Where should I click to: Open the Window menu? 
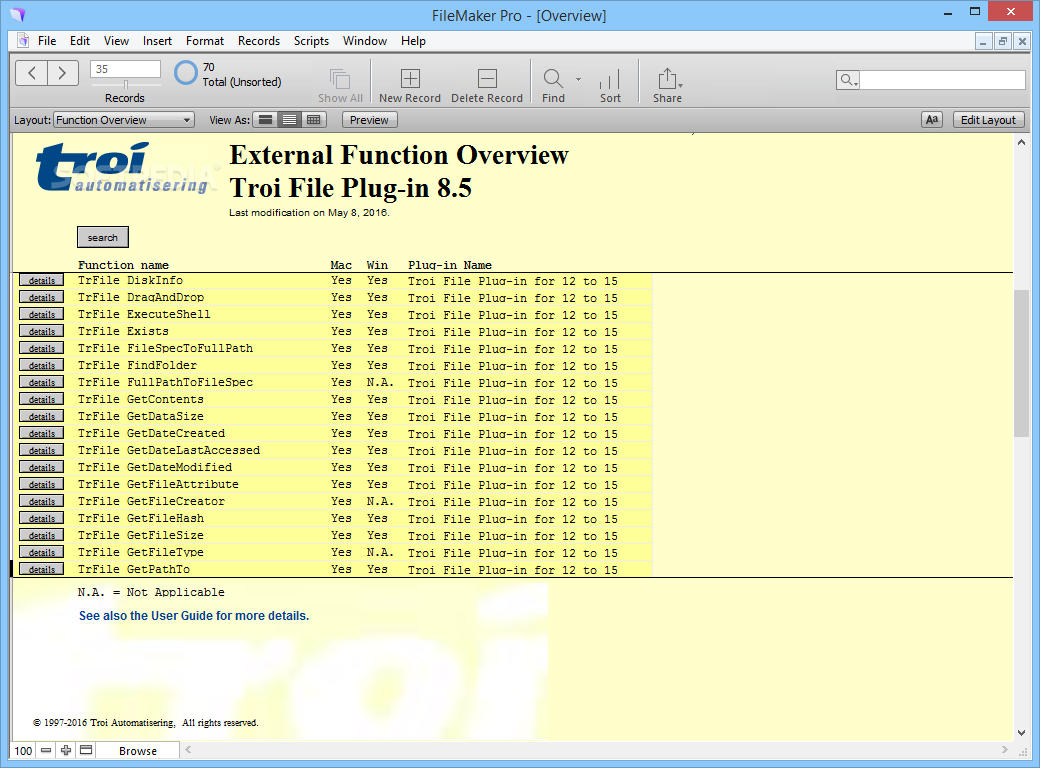tap(365, 40)
